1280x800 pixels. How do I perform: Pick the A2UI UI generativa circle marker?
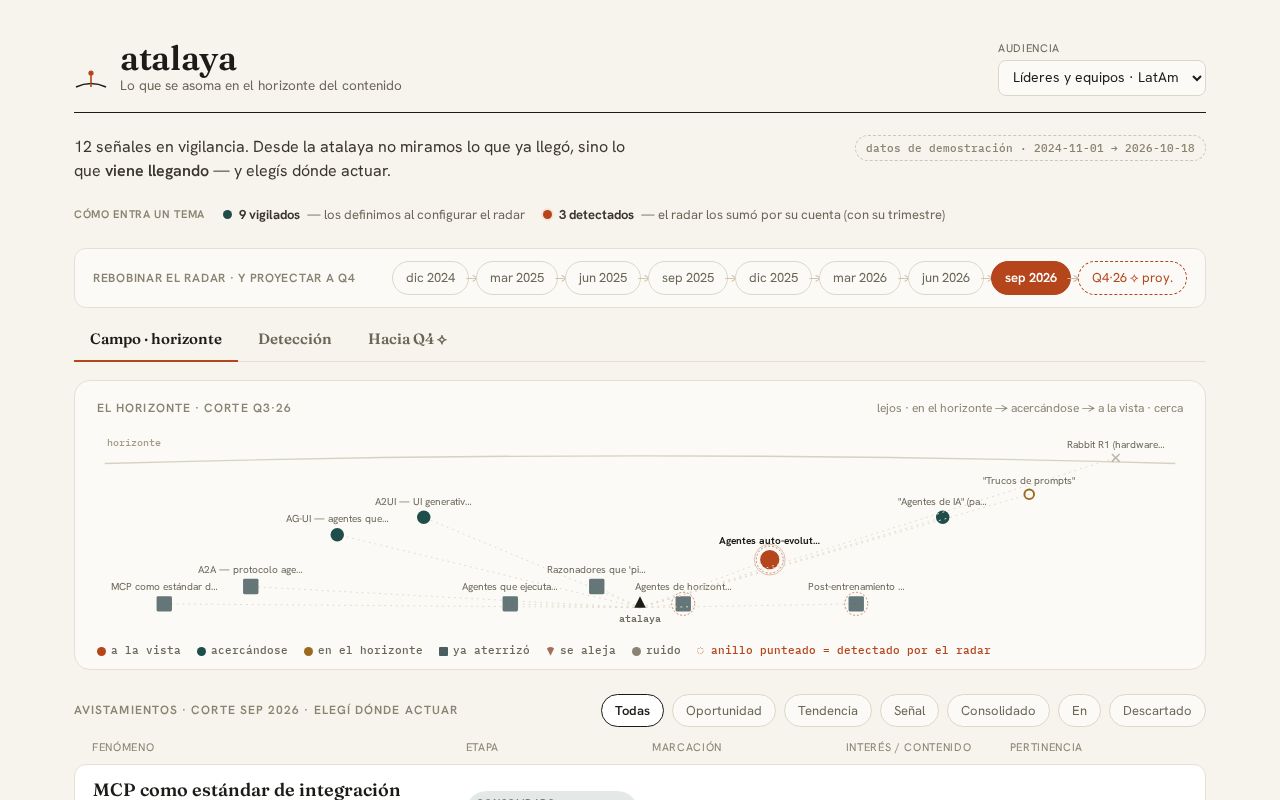424,517
